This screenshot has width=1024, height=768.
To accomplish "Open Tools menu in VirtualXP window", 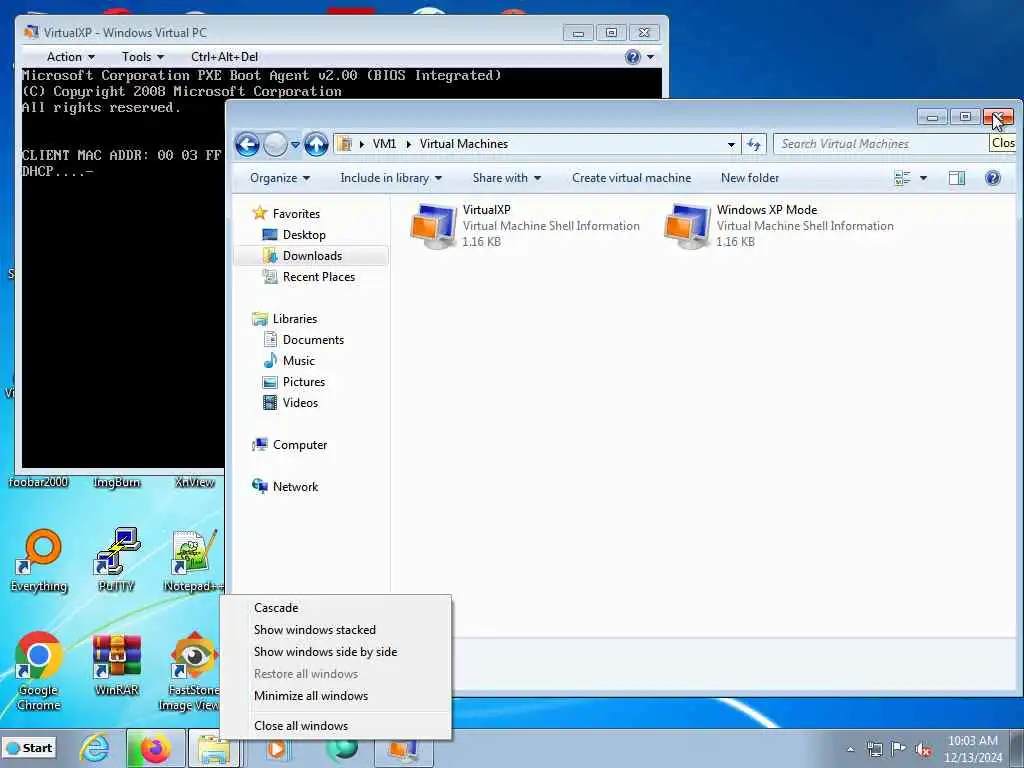I will (142, 57).
